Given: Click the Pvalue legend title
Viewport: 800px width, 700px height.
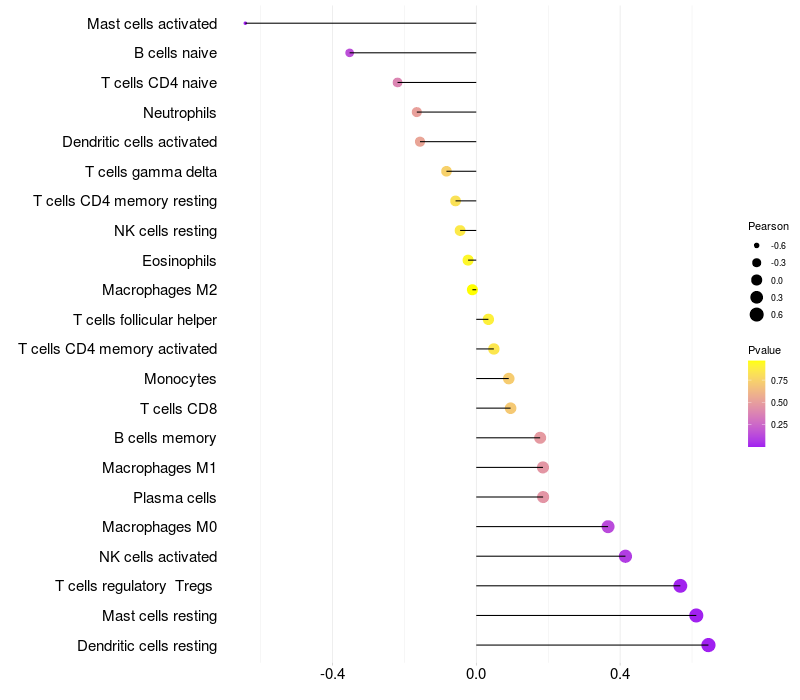Looking at the screenshot, I should pos(764,350).
